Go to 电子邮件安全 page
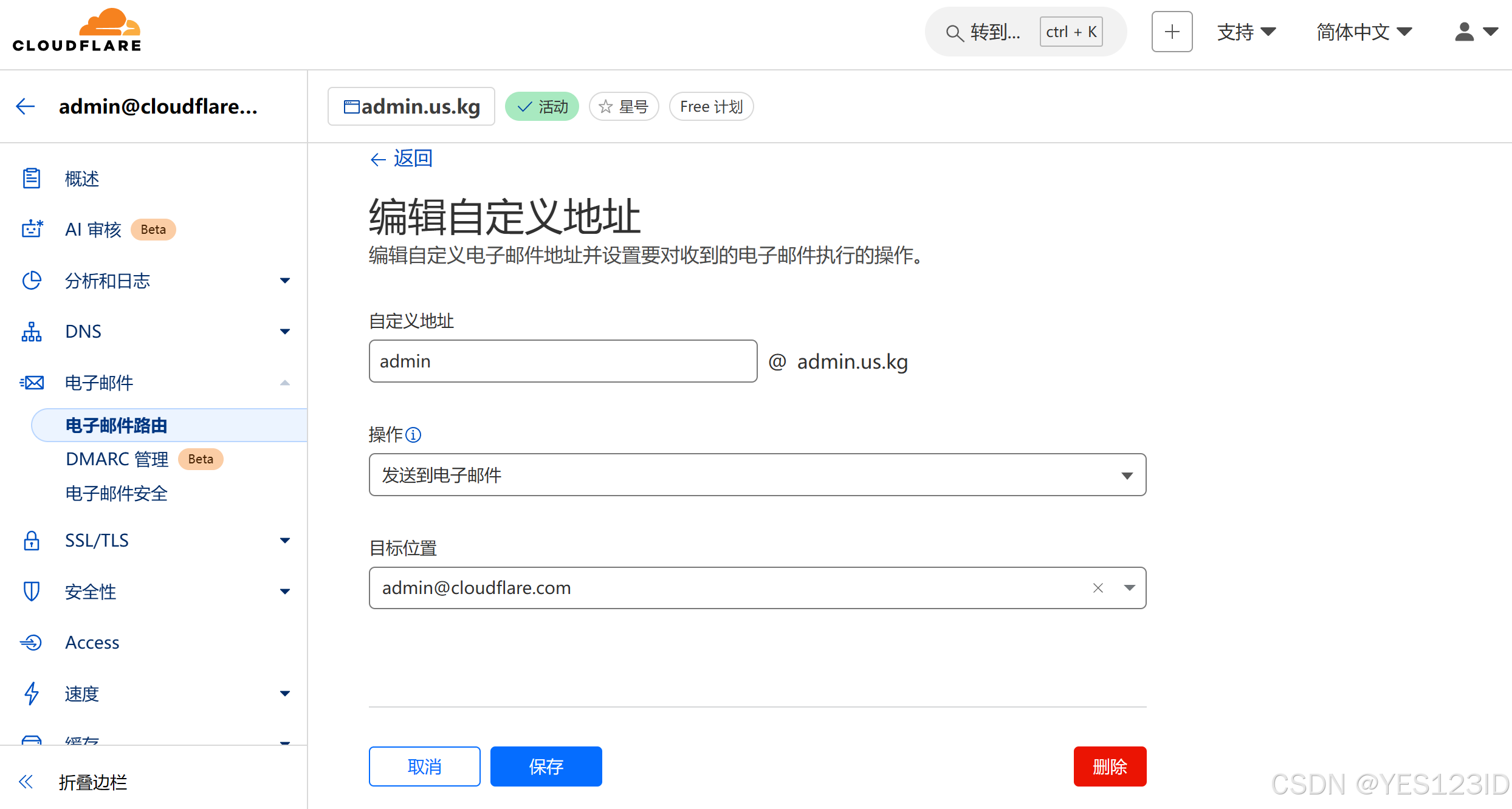 pyautogui.click(x=117, y=493)
